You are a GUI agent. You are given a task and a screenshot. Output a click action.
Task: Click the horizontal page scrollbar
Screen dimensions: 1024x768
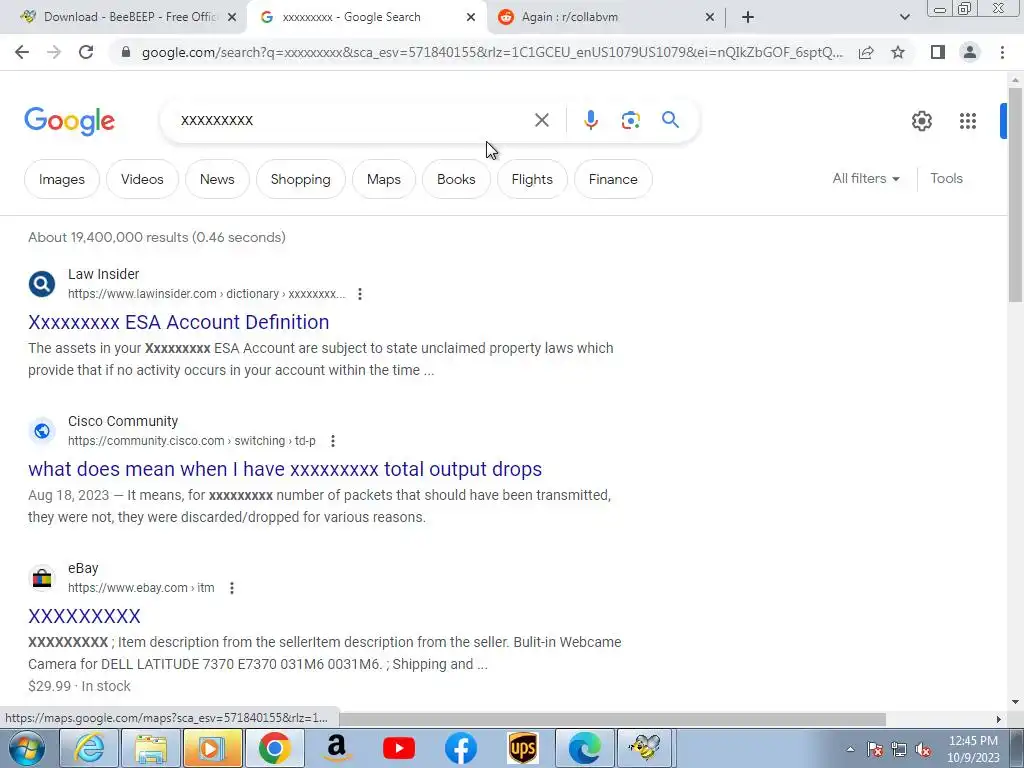(x=613, y=719)
